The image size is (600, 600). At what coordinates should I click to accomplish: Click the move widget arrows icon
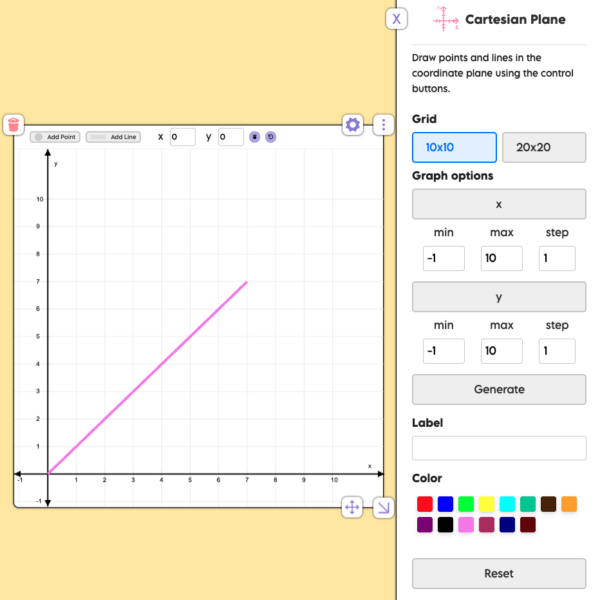[x=352, y=507]
